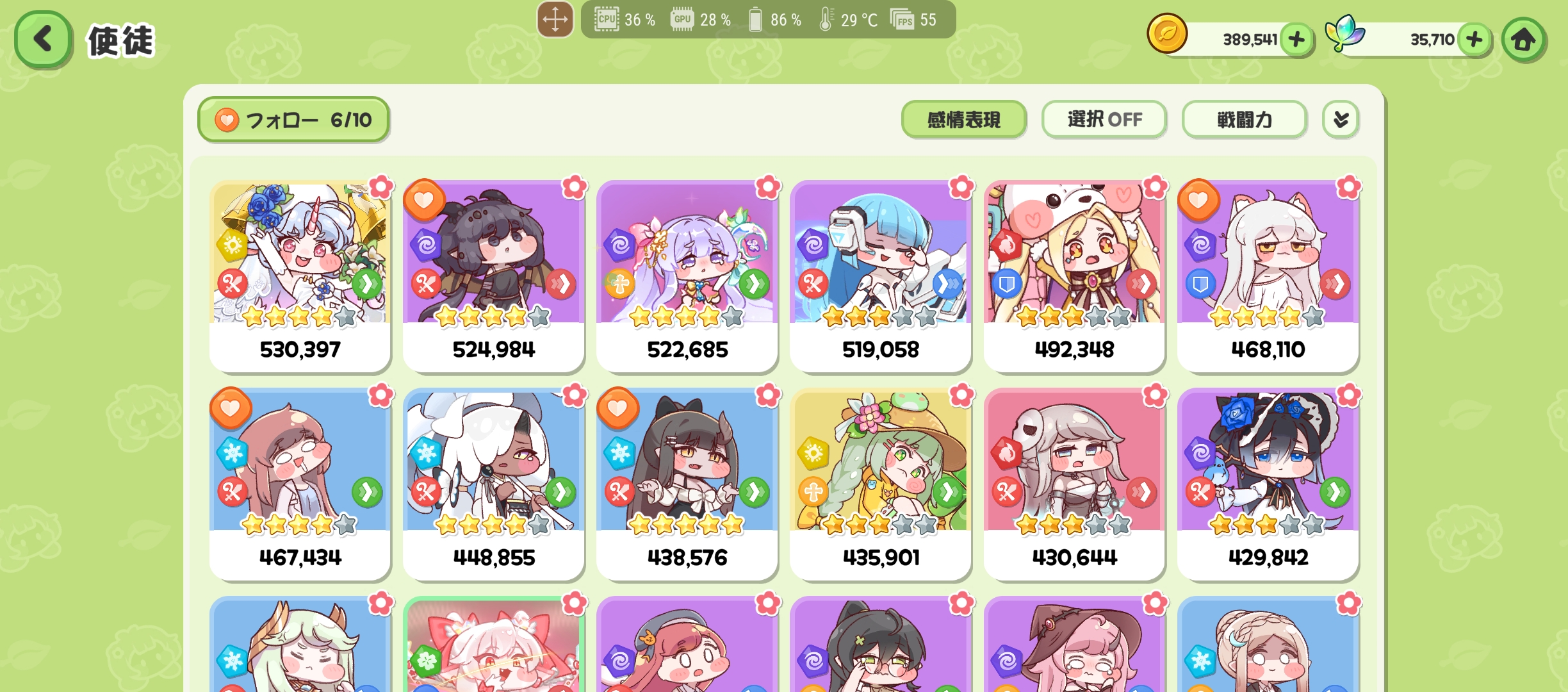Go back using the green arrow button
Viewport: 1568px width, 692px height.
pyautogui.click(x=43, y=40)
